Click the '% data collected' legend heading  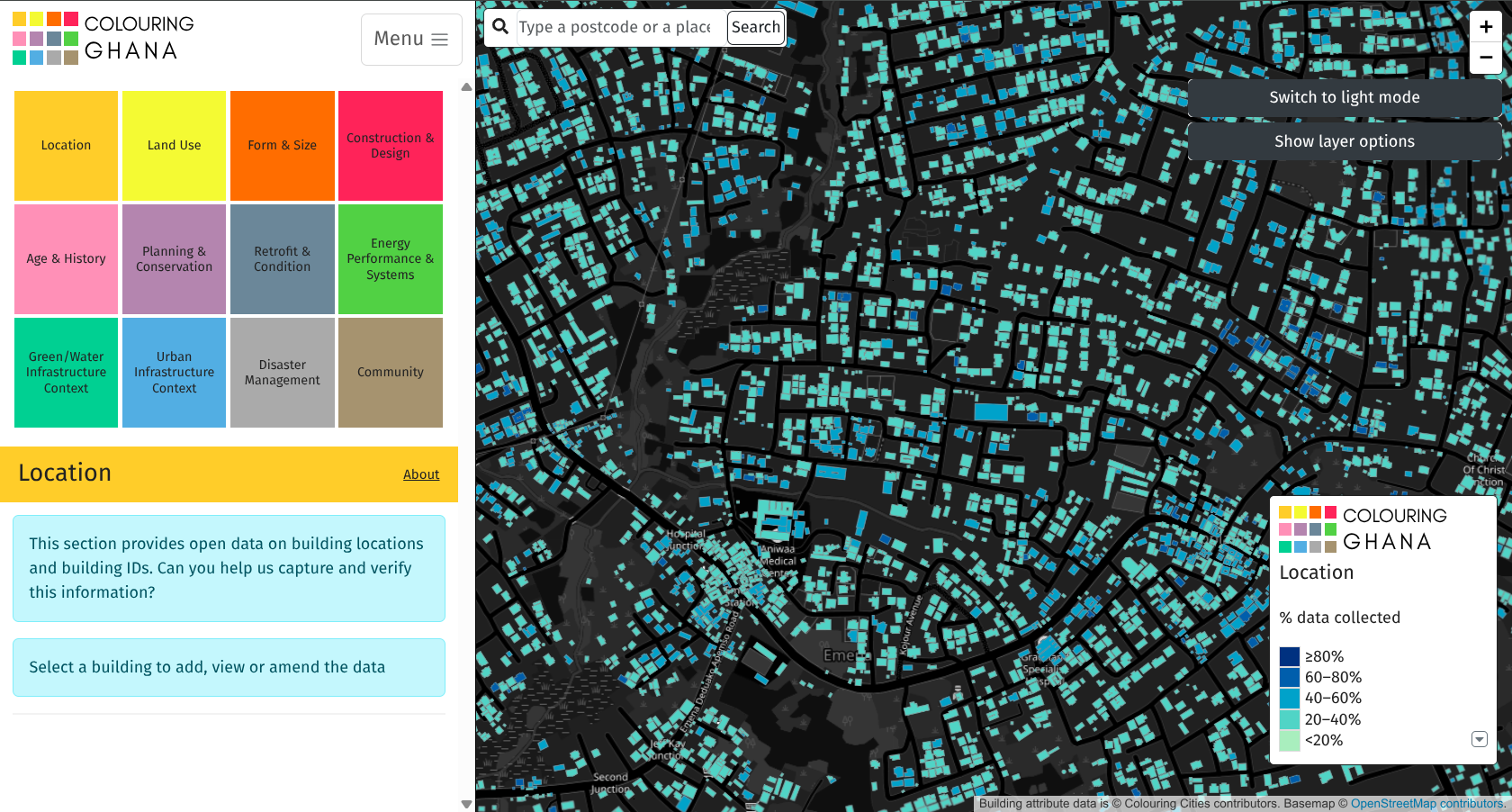(1340, 618)
